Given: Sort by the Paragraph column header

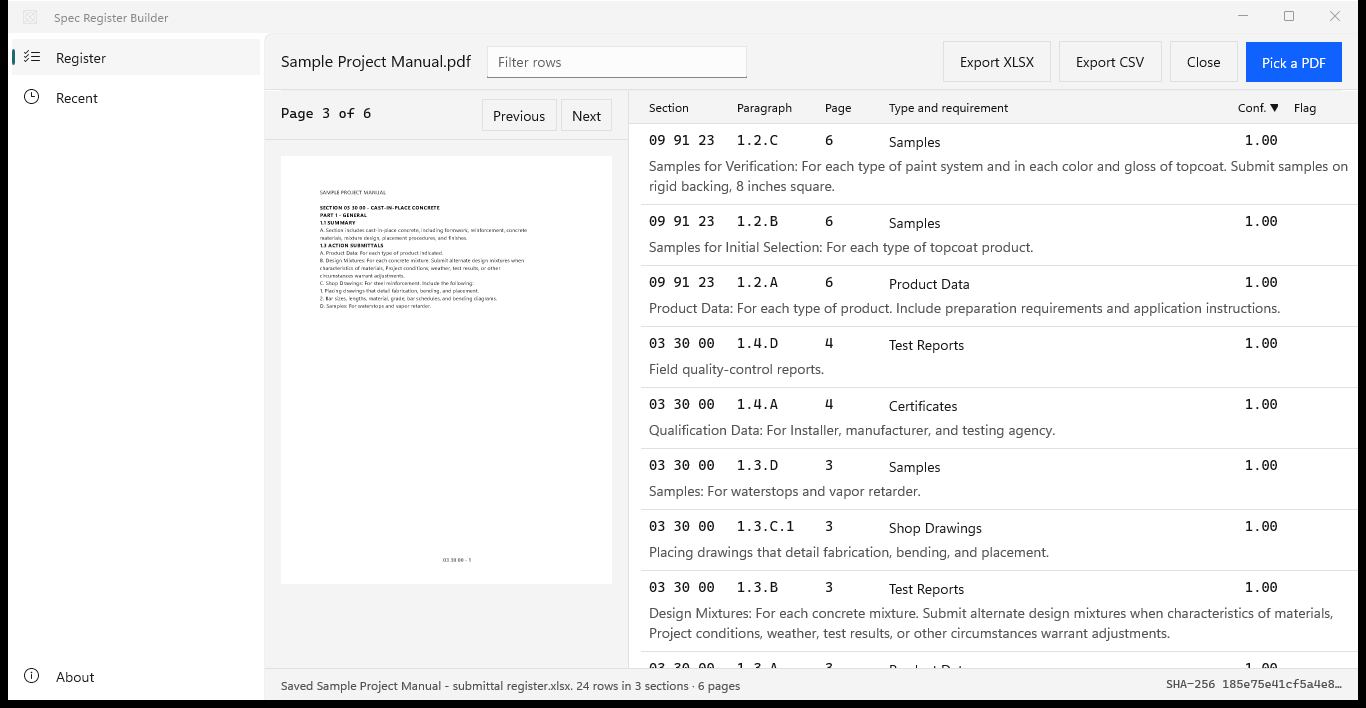Looking at the screenshot, I should pos(764,108).
